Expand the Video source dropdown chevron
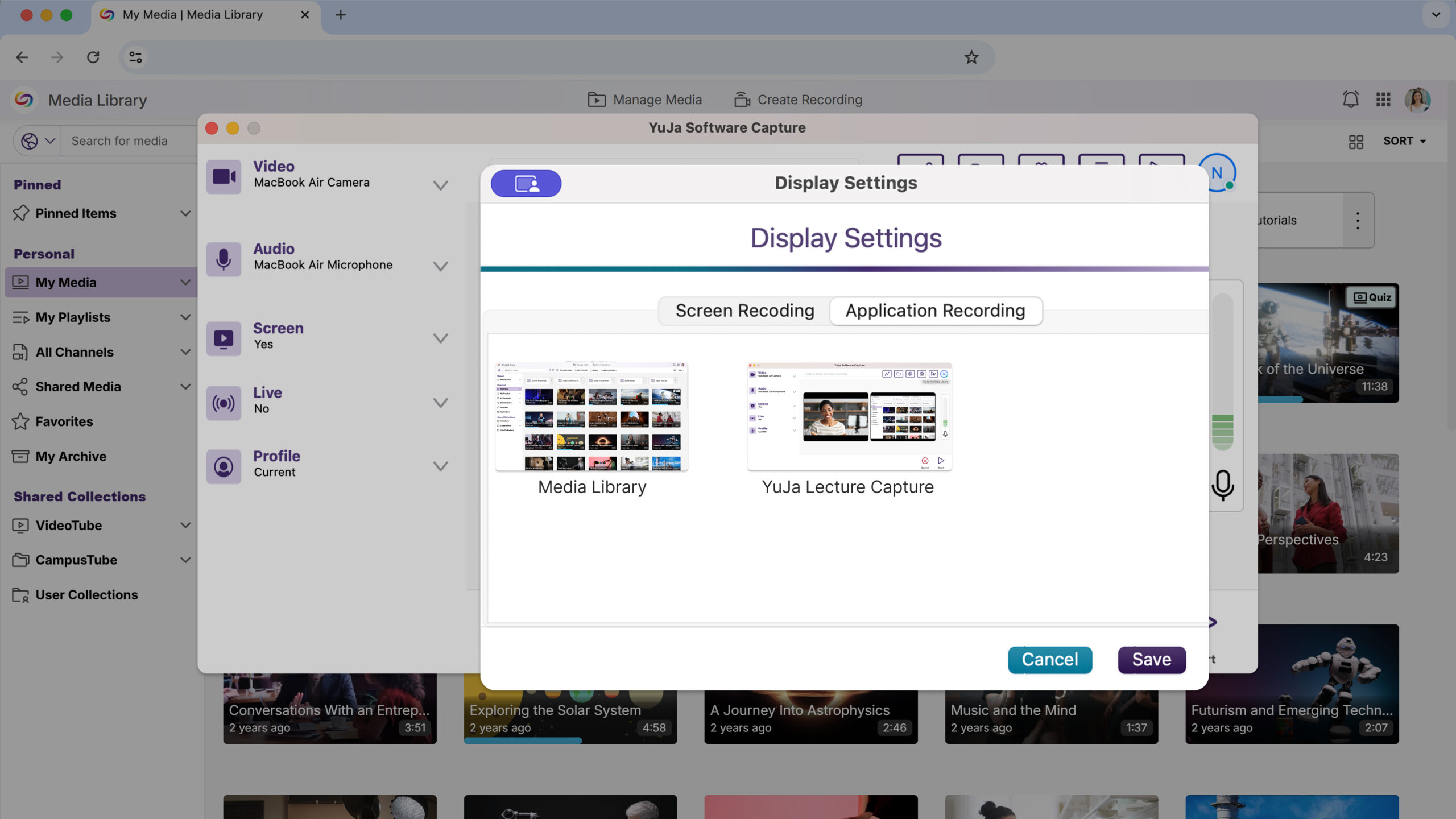Viewport: 1456px width, 819px height. click(440, 185)
